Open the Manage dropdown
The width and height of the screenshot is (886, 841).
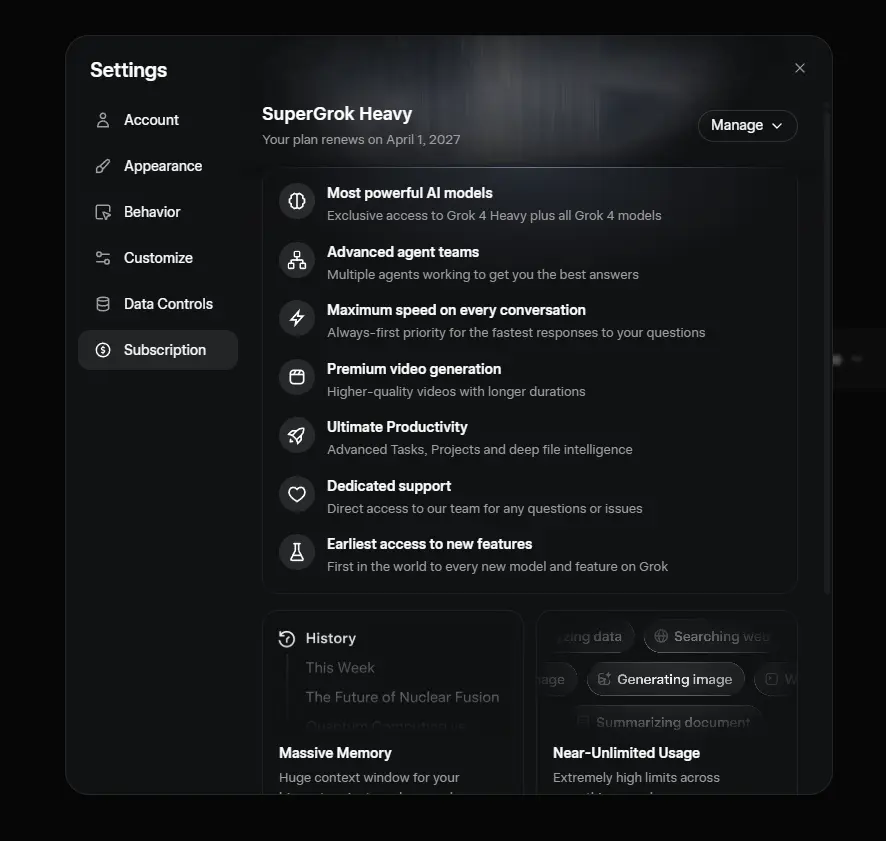pyautogui.click(x=748, y=125)
